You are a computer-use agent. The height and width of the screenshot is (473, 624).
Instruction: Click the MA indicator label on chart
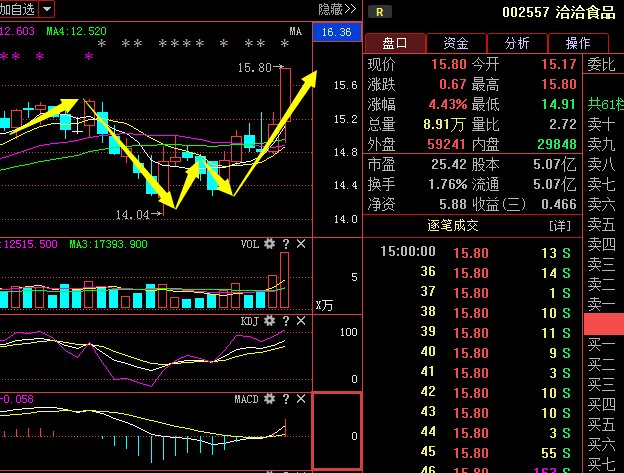click(295, 31)
